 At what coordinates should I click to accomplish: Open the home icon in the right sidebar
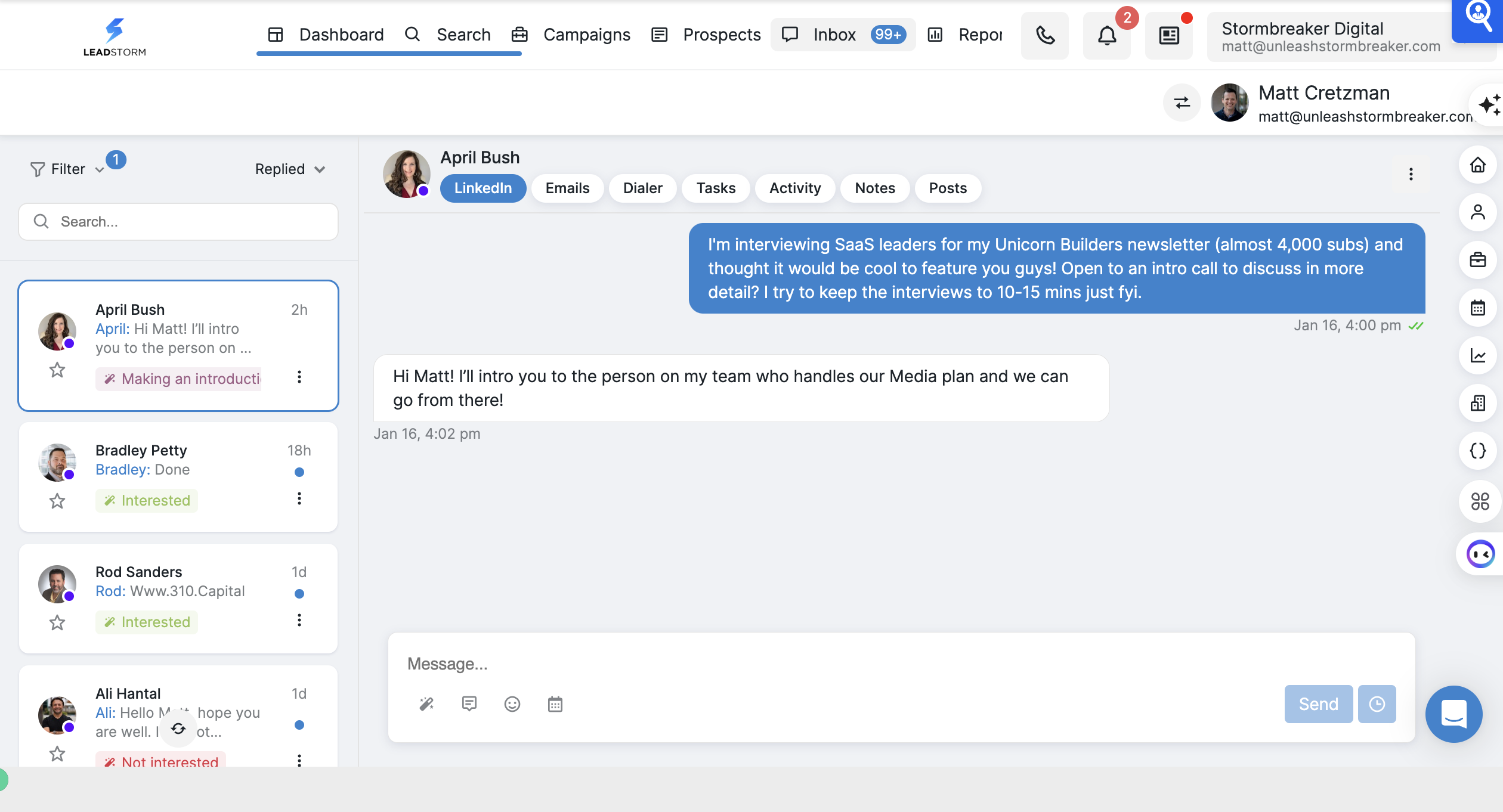(1478, 165)
